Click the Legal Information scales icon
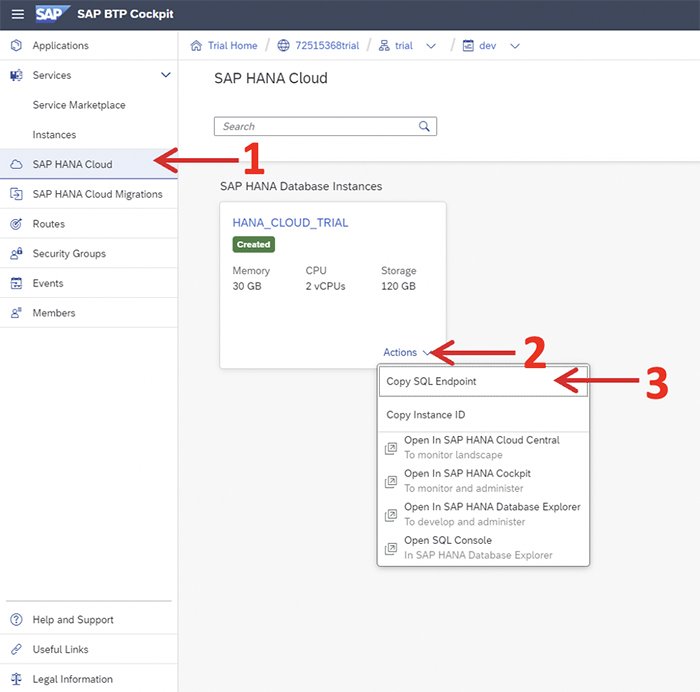The width and height of the screenshot is (700, 692). click(x=16, y=679)
